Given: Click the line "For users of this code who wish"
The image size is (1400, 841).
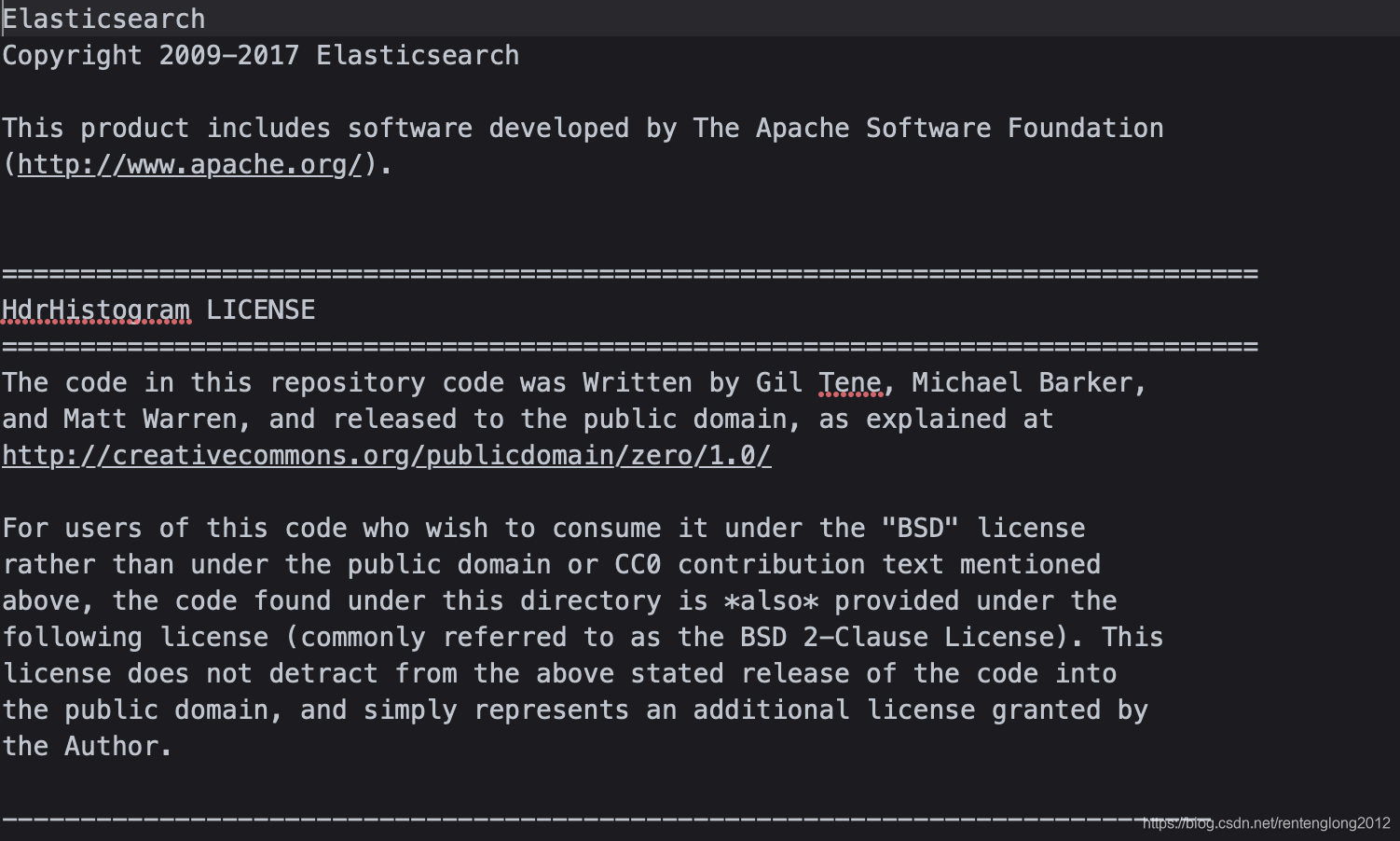Looking at the screenshot, I should (543, 528).
